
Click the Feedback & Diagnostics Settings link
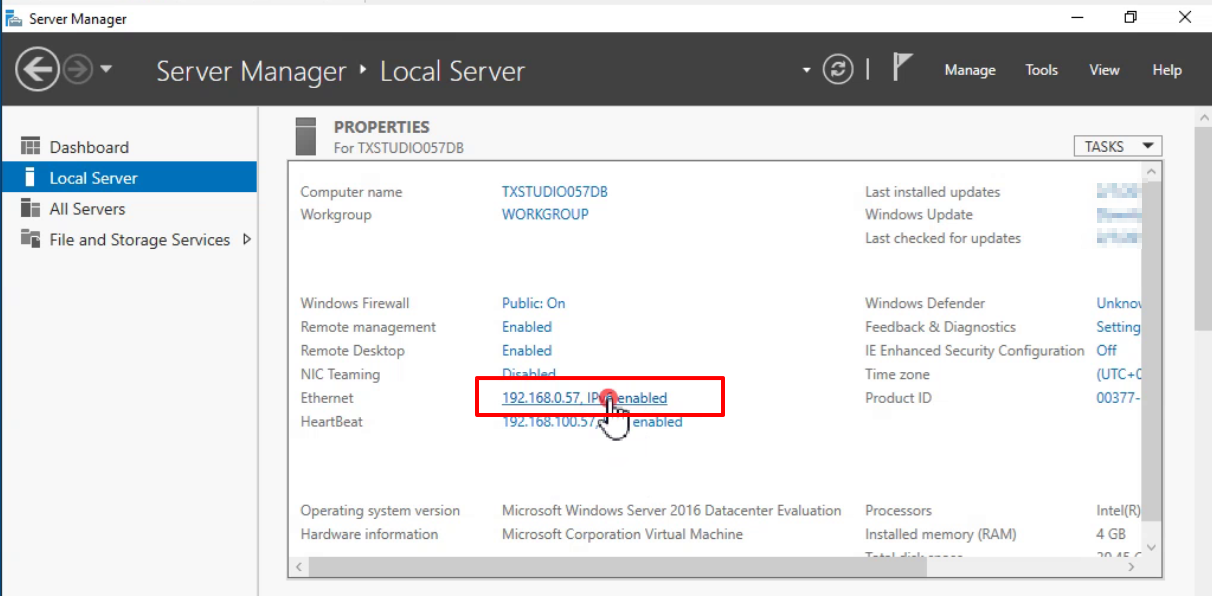pyautogui.click(x=1118, y=327)
